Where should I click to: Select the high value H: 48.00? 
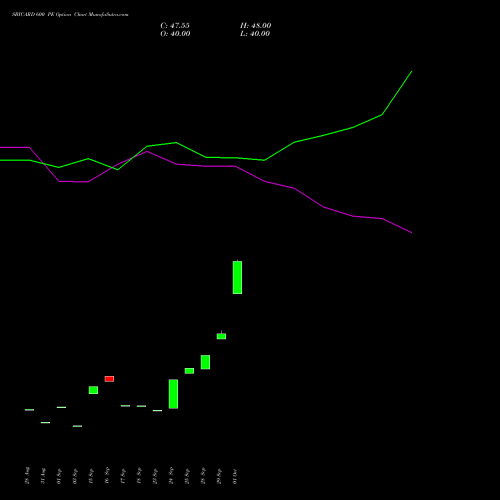[x=256, y=26]
